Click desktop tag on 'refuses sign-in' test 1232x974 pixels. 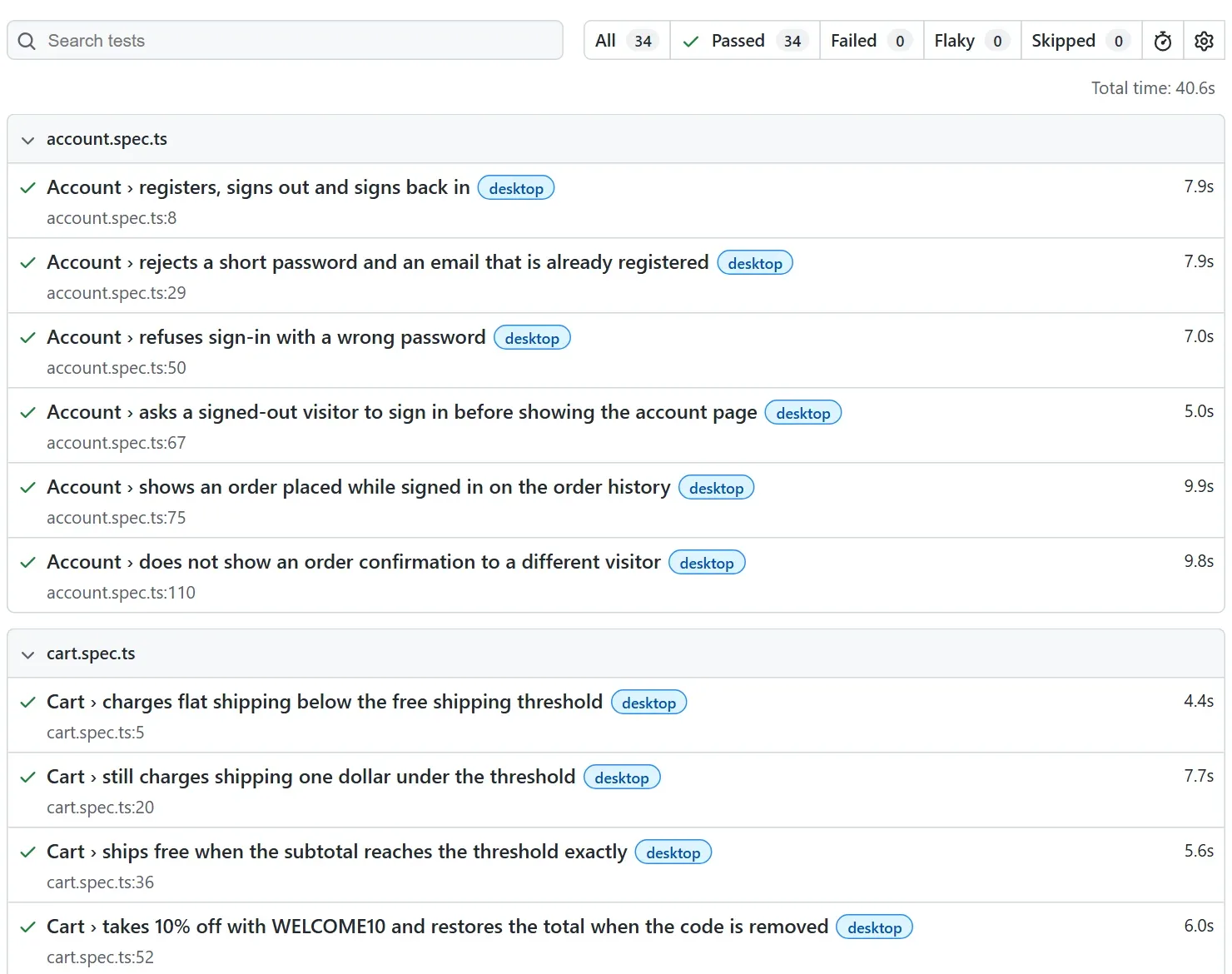(x=532, y=338)
